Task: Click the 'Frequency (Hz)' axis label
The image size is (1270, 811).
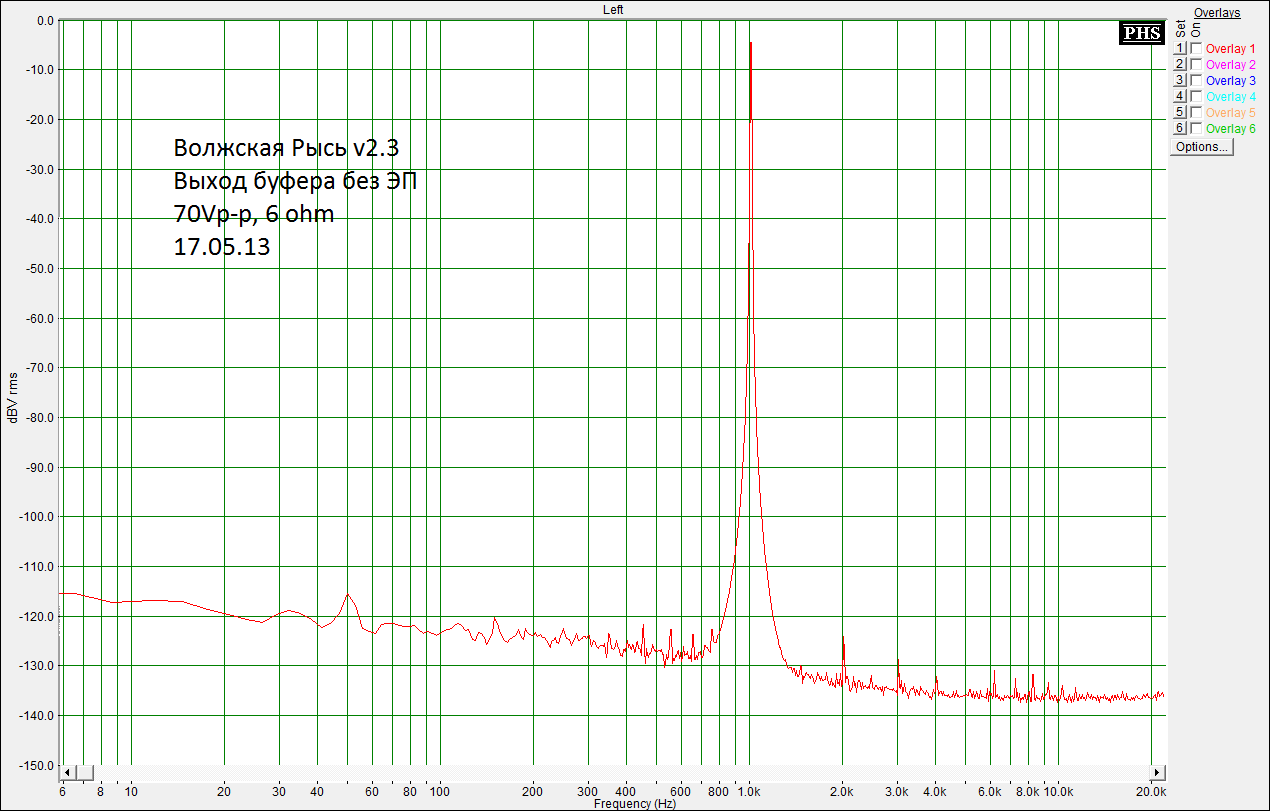Action: point(633,804)
